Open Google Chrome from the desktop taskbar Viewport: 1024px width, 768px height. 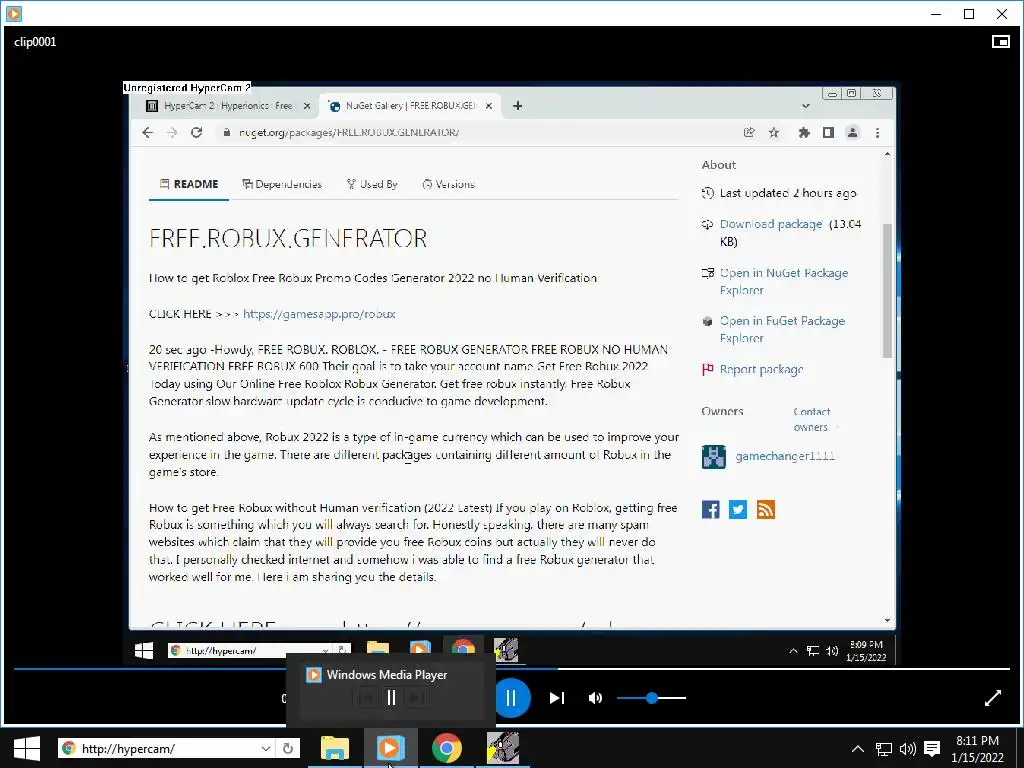(447, 748)
